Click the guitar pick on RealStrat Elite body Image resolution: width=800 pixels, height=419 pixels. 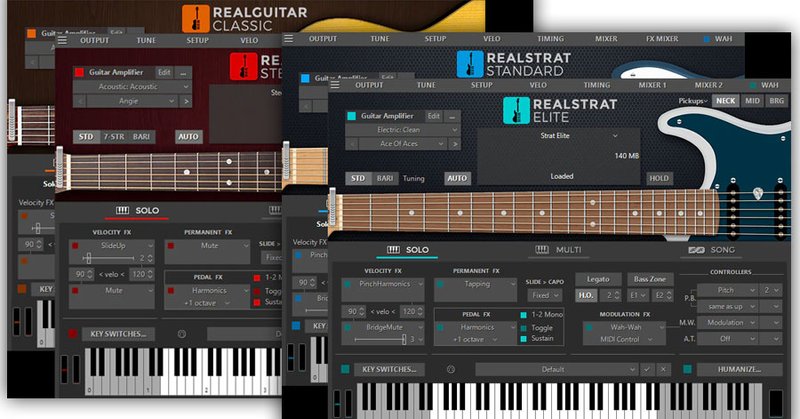(758, 193)
